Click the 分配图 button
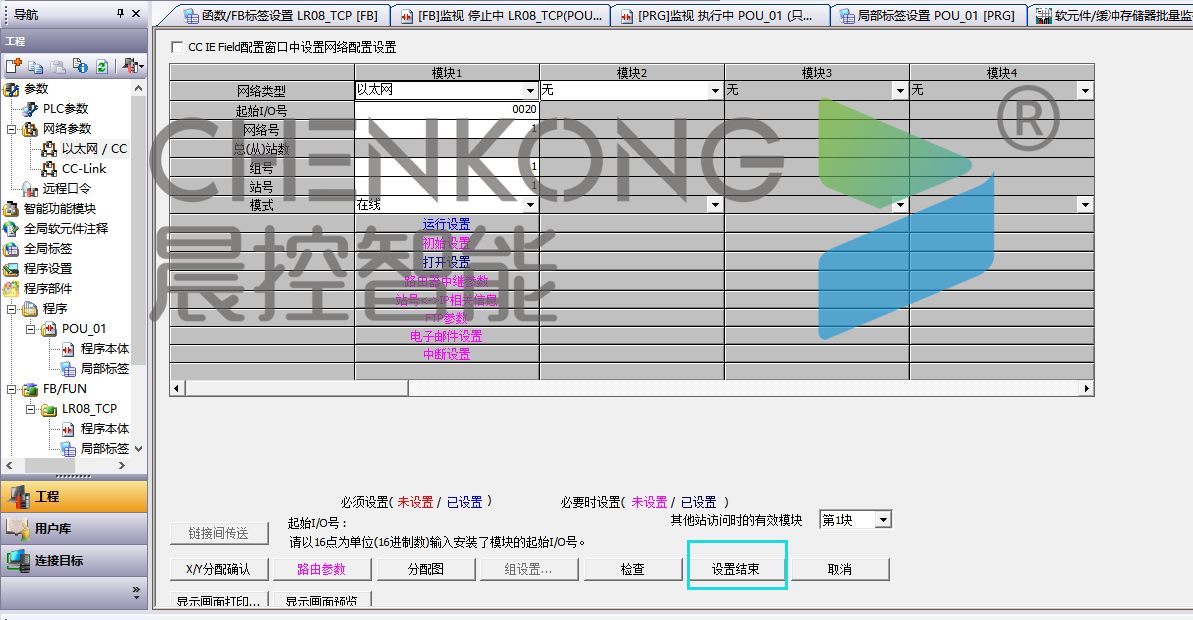Screen dimensions: 1193x620 point(425,569)
